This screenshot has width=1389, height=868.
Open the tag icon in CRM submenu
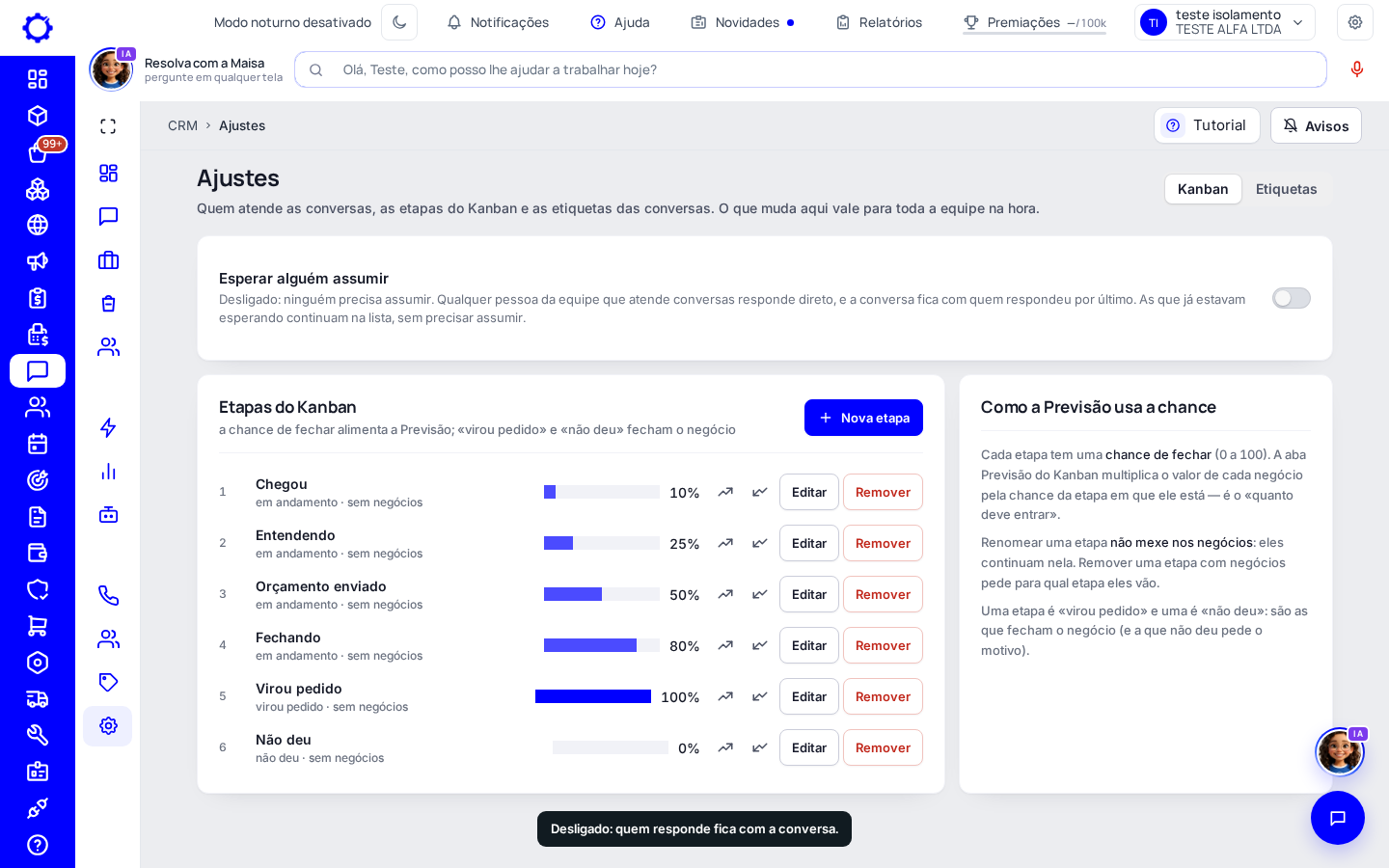[x=108, y=682]
